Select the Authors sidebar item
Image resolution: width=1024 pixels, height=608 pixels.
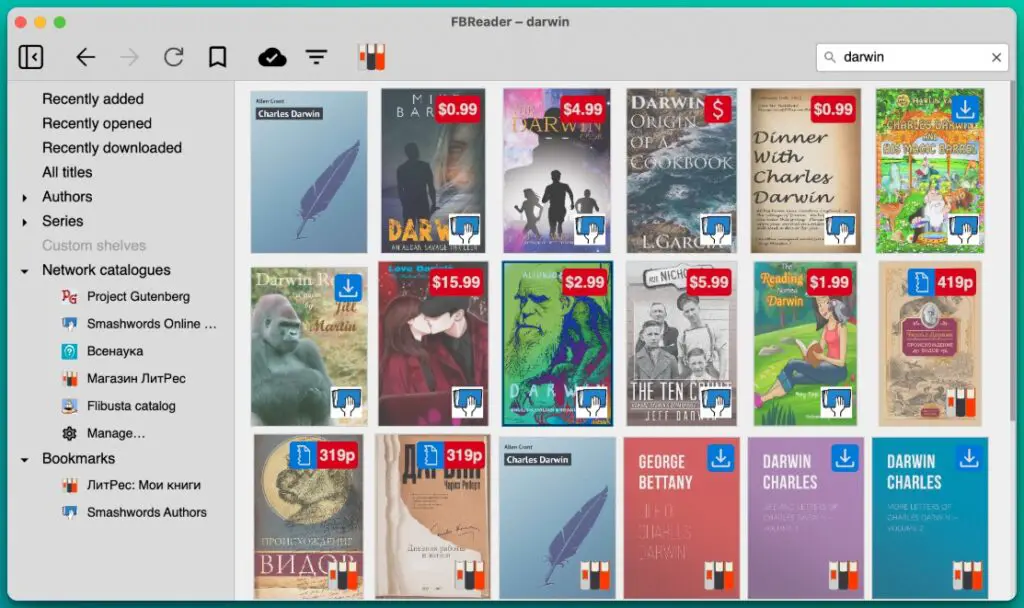[x=67, y=197]
